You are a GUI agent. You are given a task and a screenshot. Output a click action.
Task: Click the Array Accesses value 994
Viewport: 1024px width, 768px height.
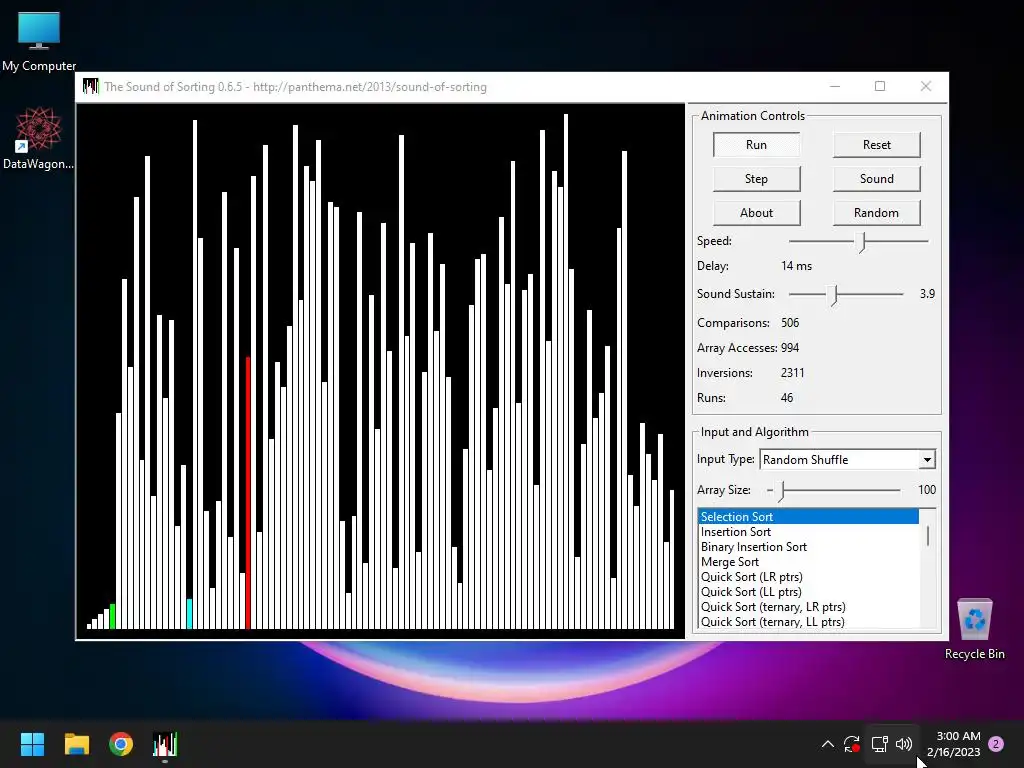[790, 347]
